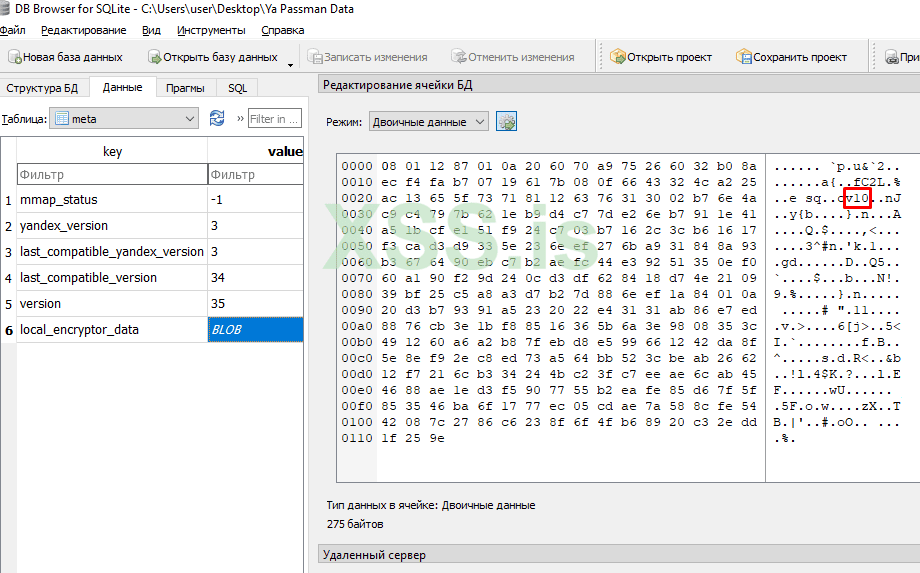Click hex offset 0000 in the binary viewer
Image resolution: width=920 pixels, height=573 pixels.
[x=357, y=166]
